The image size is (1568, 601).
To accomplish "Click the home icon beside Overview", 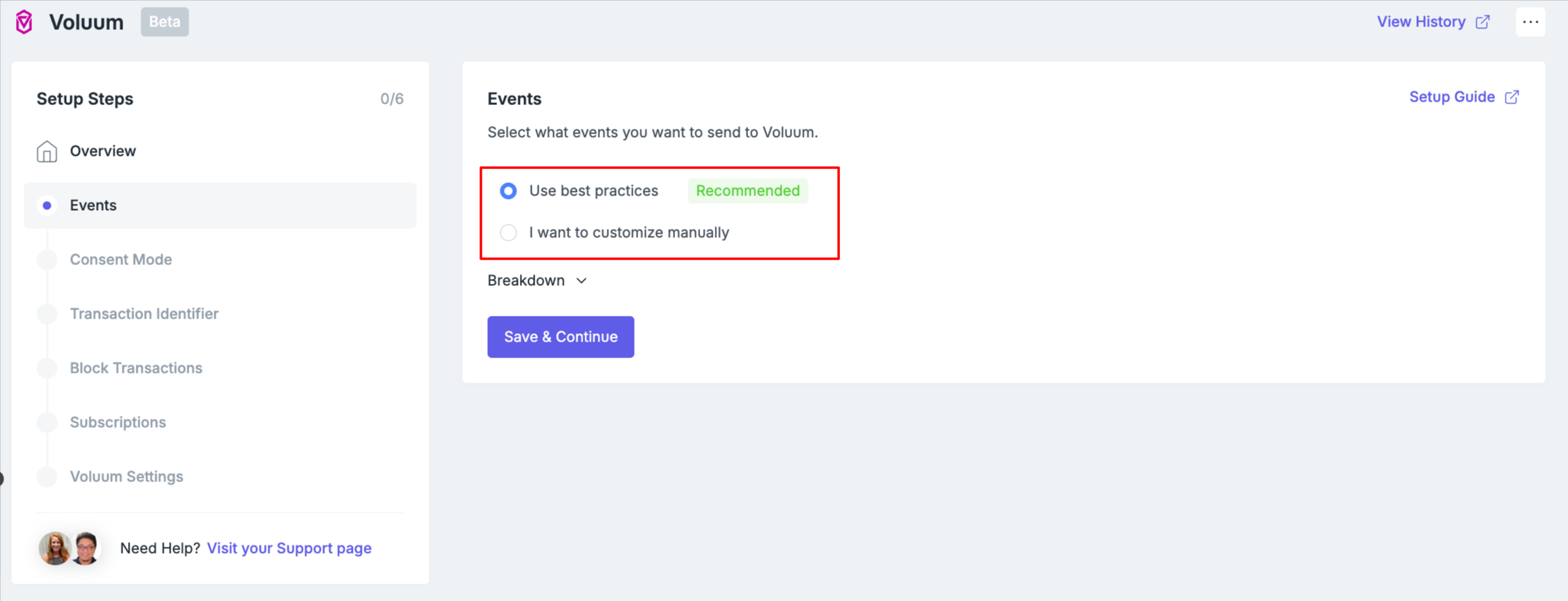I will coord(47,150).
